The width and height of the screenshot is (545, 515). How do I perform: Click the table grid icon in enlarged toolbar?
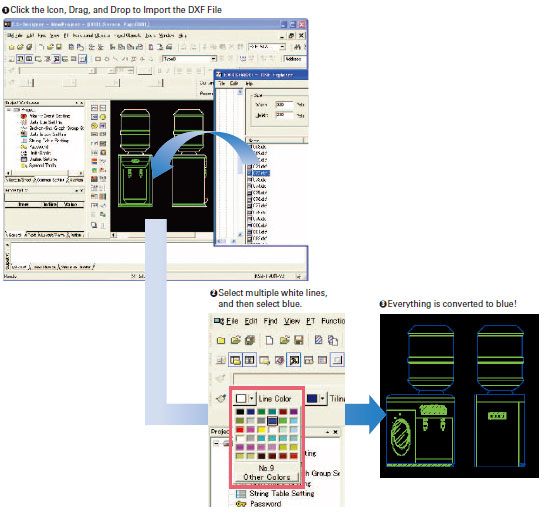[x=323, y=360]
